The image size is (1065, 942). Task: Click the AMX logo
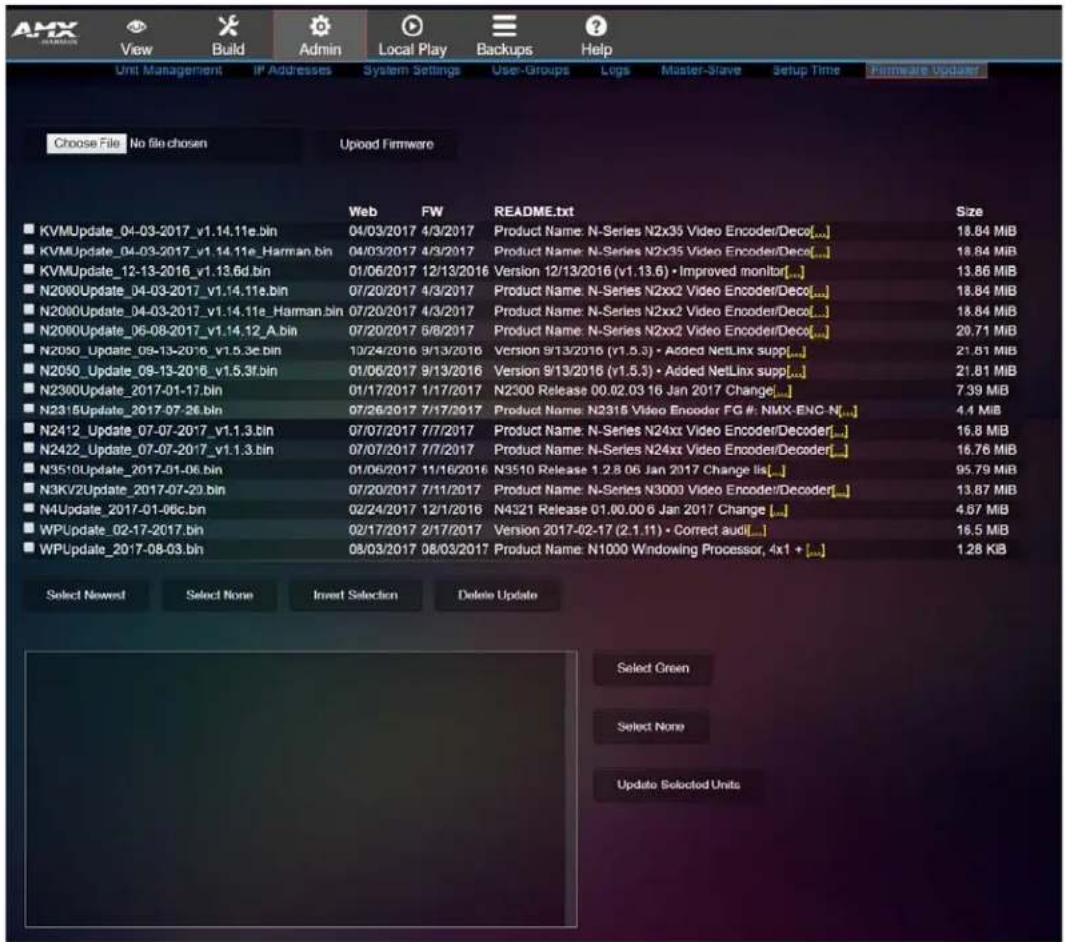coord(45,32)
